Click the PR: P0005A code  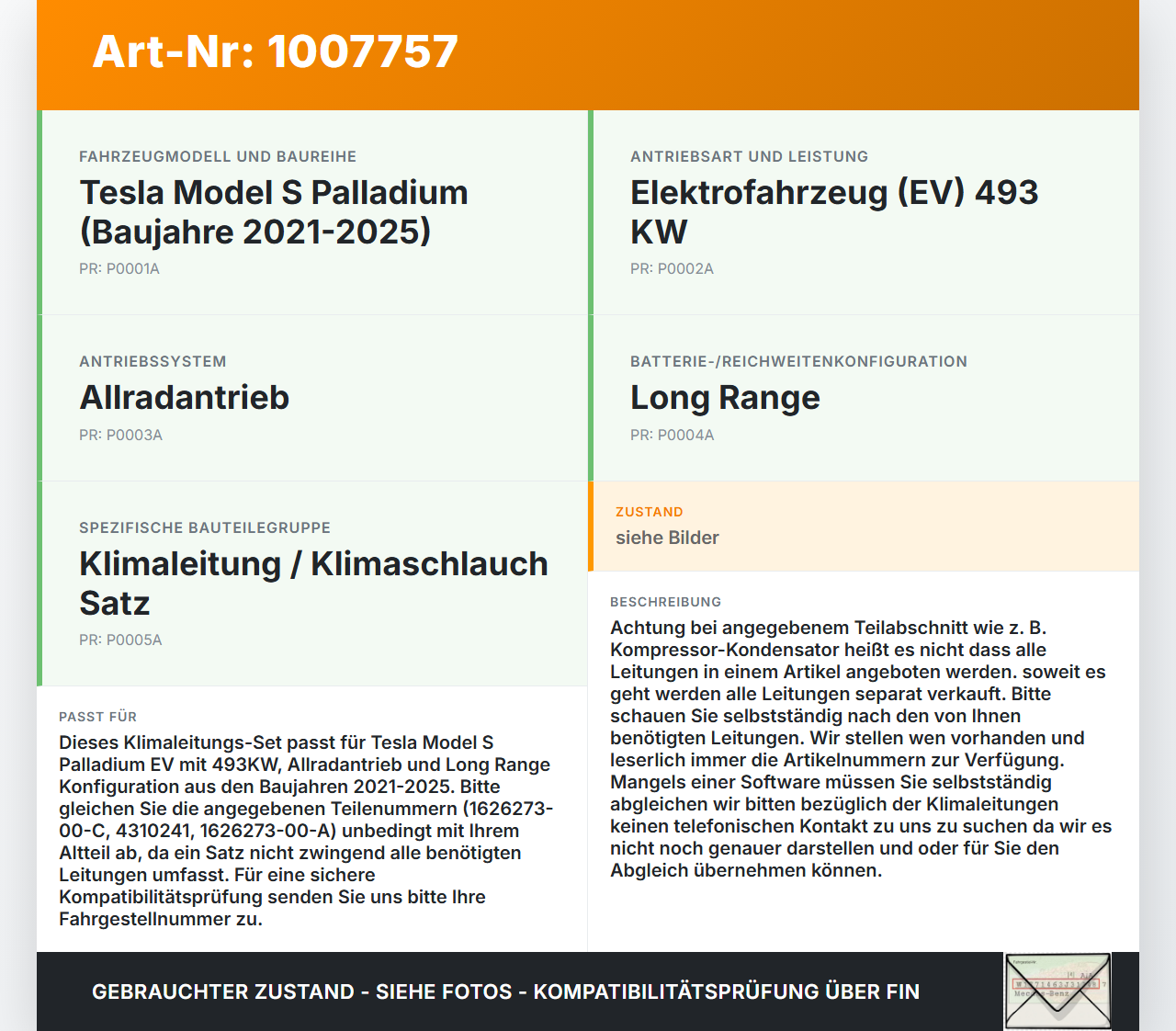tap(120, 640)
